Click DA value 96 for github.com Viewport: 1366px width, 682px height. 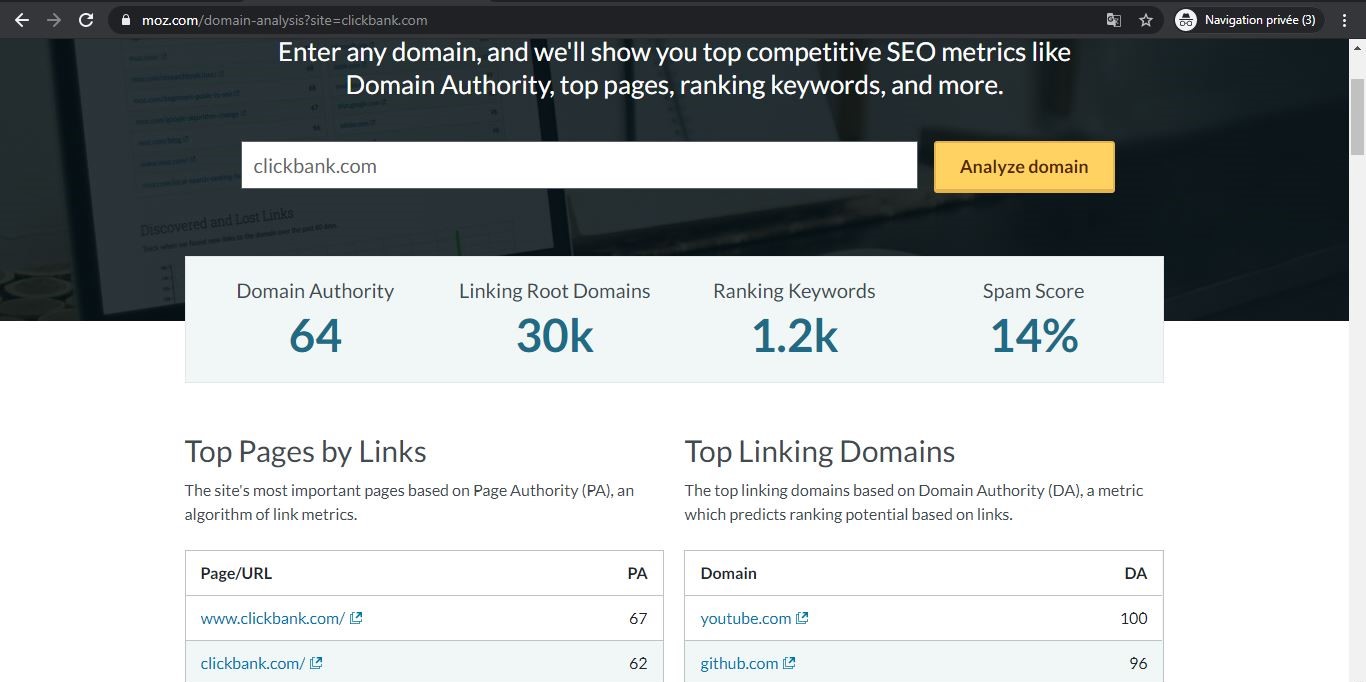point(1138,663)
